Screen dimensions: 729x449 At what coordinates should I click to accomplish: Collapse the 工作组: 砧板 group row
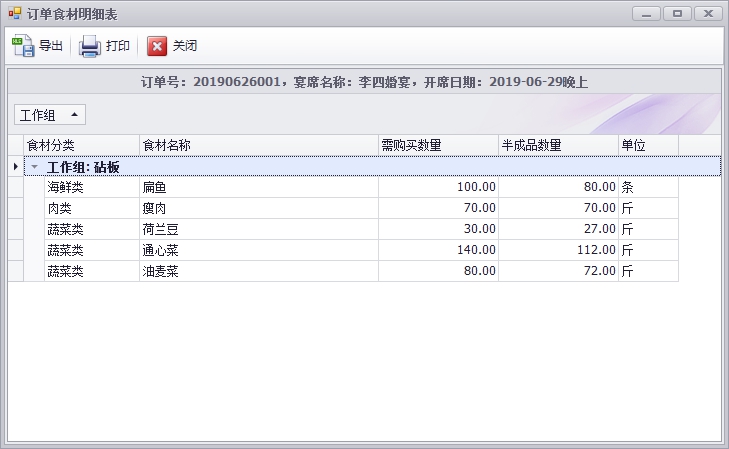click(35, 167)
